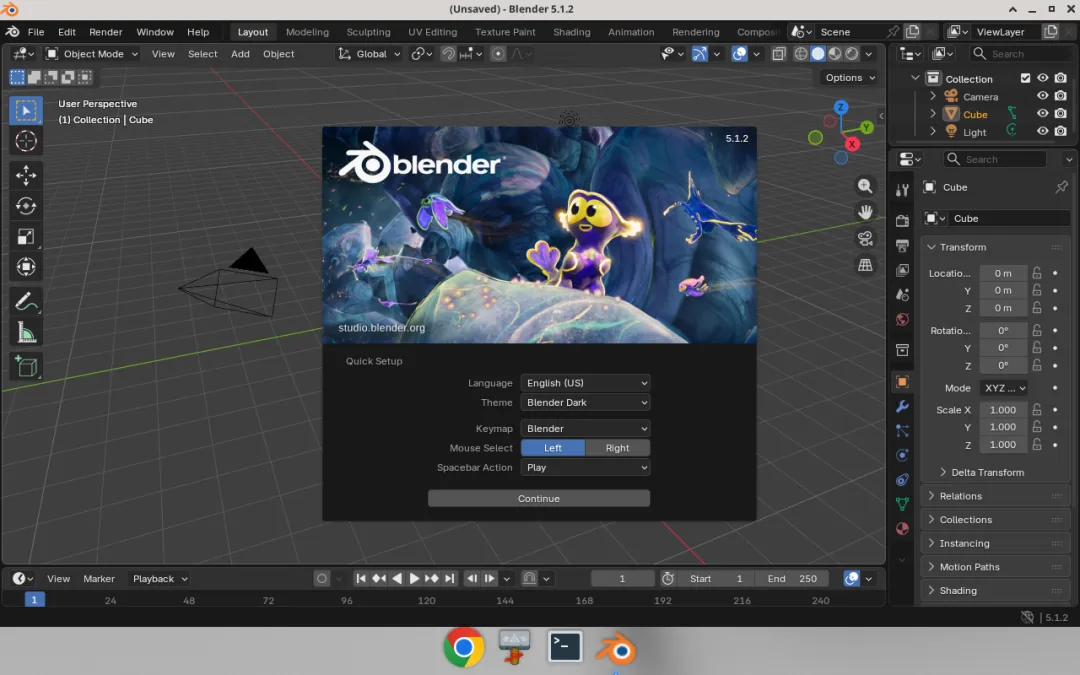Viewport: 1080px width, 675px height.
Task: Click the Continue button
Action: pyautogui.click(x=539, y=499)
